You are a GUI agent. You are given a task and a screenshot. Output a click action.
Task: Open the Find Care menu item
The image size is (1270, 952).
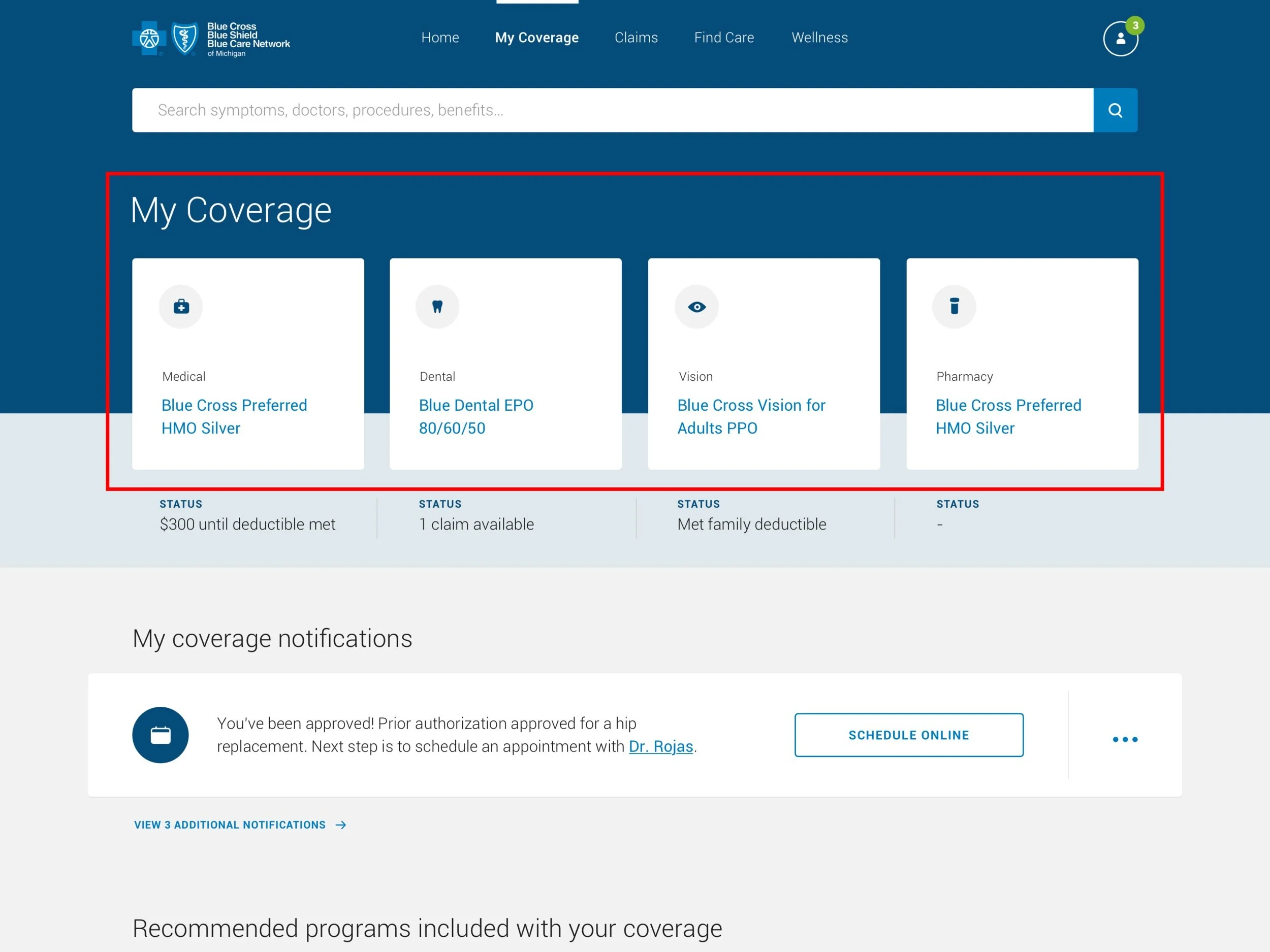coord(723,38)
